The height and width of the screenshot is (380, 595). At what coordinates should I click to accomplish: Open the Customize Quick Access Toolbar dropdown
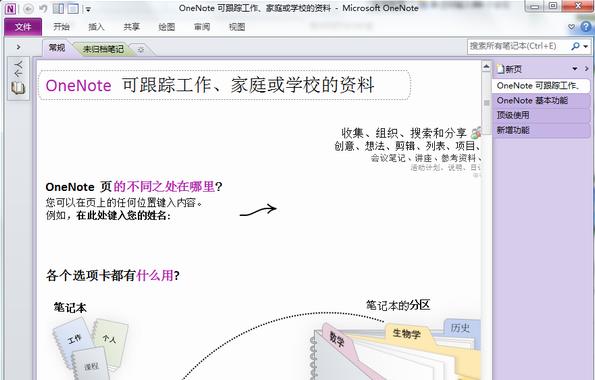tap(88, 9)
